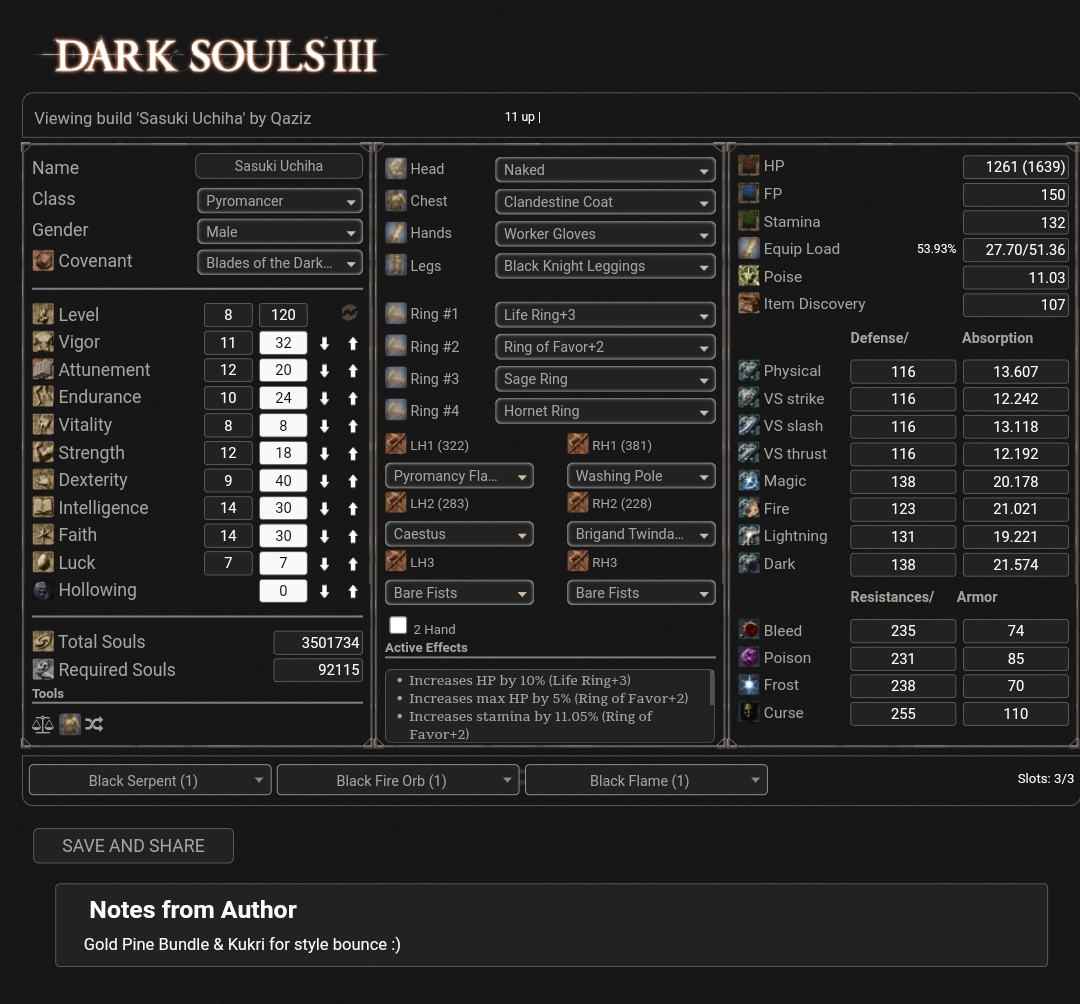Decrease Vigor with the down arrow

coord(324,343)
